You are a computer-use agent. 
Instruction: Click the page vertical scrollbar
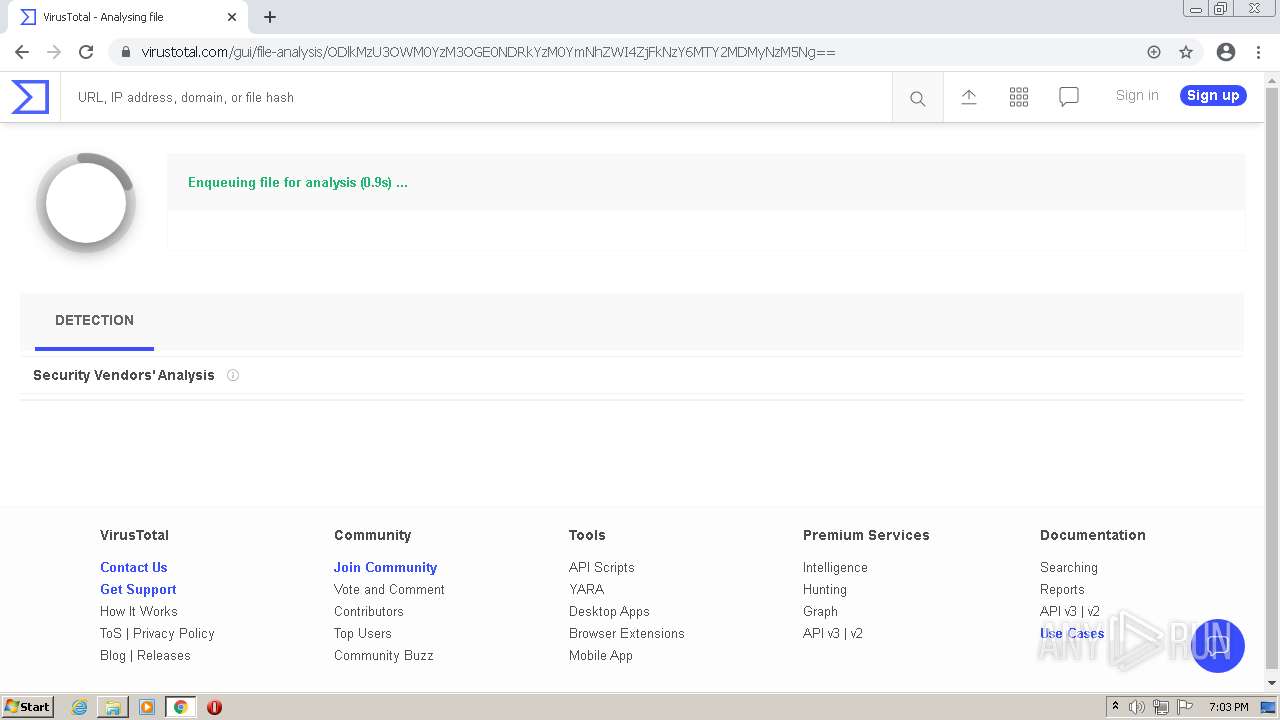(x=1272, y=380)
